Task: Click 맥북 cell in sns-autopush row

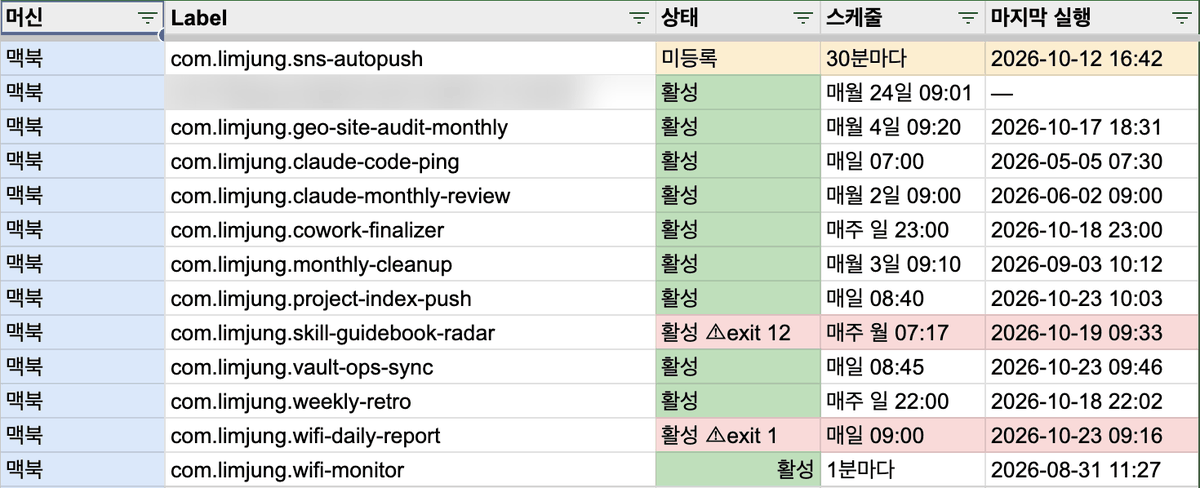Action: point(82,59)
